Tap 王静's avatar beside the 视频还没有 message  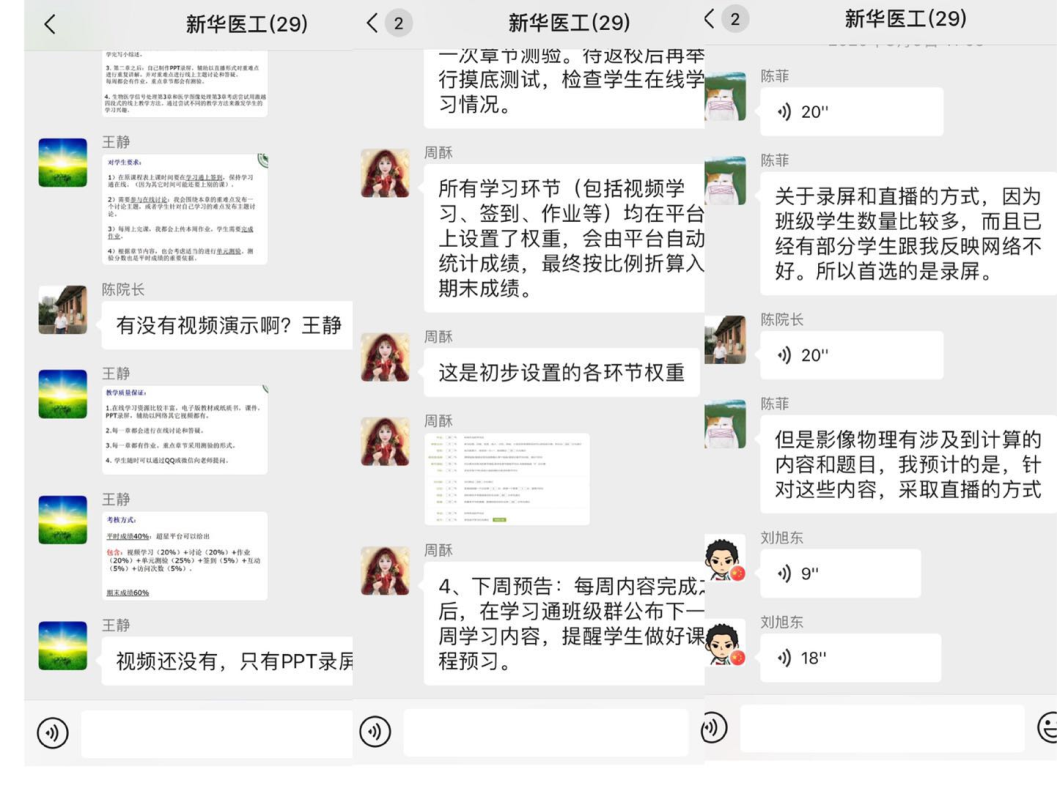[62, 645]
